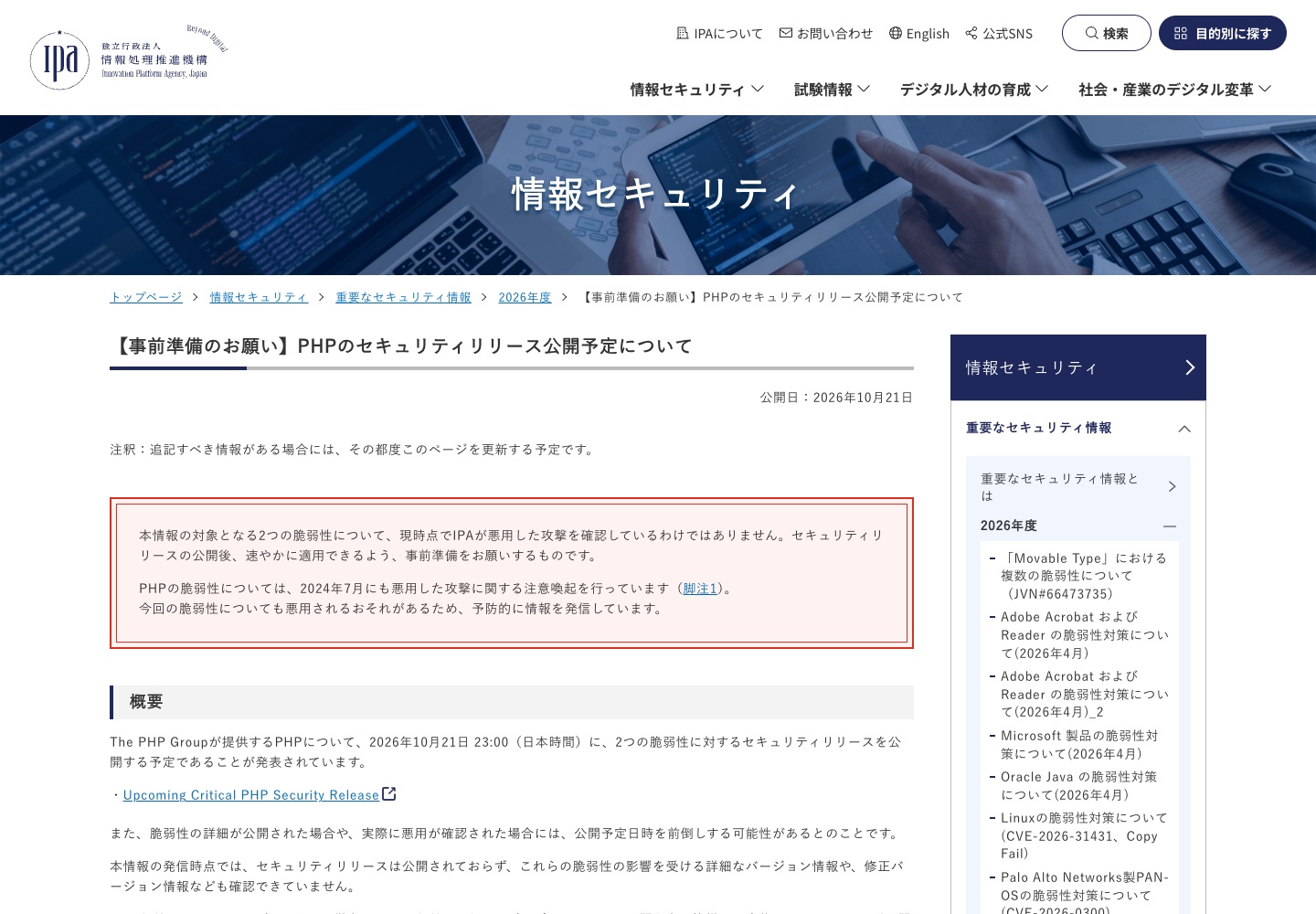Click the 公開日:2026年10月21日 date text
This screenshot has height=914, width=1316.
tap(836, 398)
